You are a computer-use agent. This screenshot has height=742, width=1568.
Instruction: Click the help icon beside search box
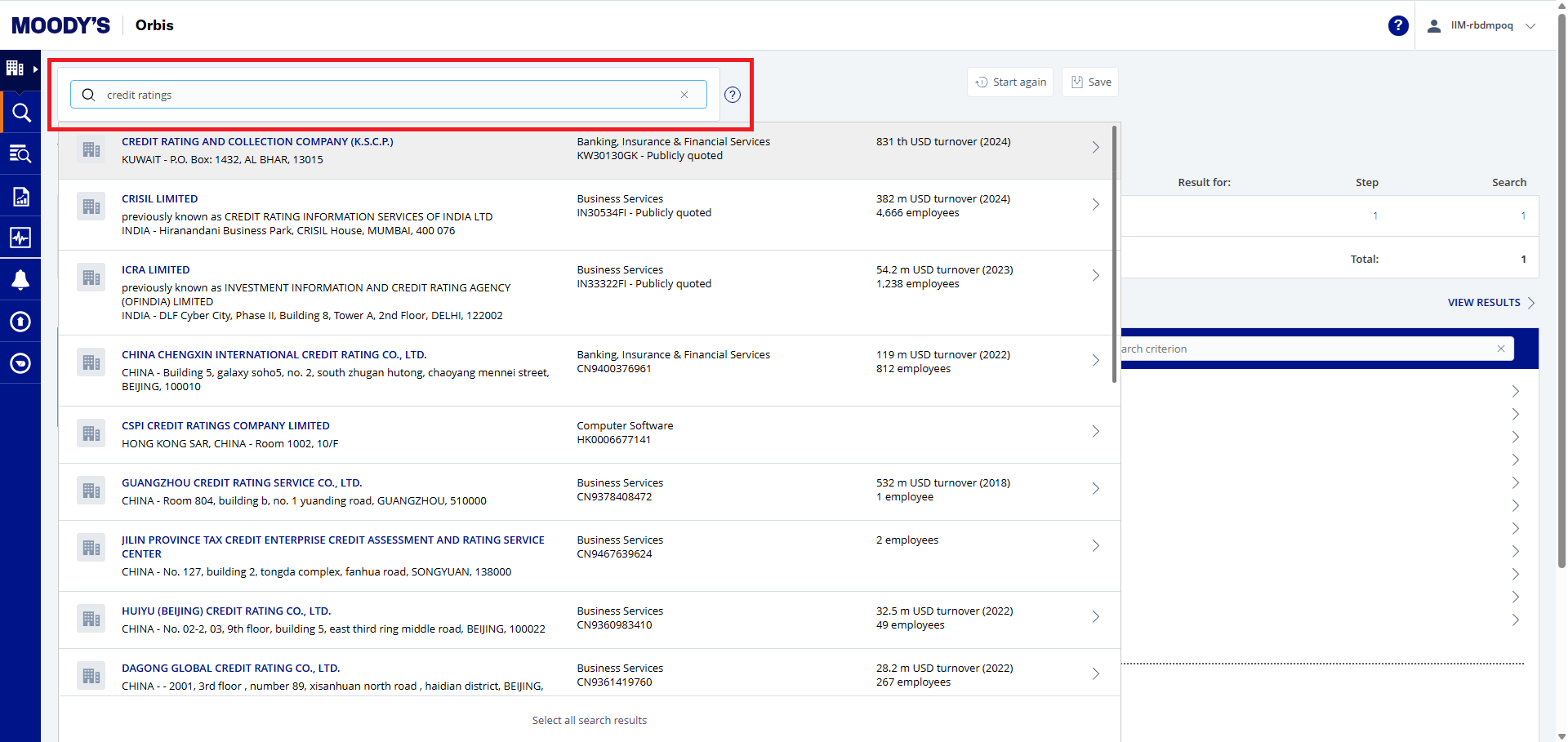pyautogui.click(x=733, y=95)
